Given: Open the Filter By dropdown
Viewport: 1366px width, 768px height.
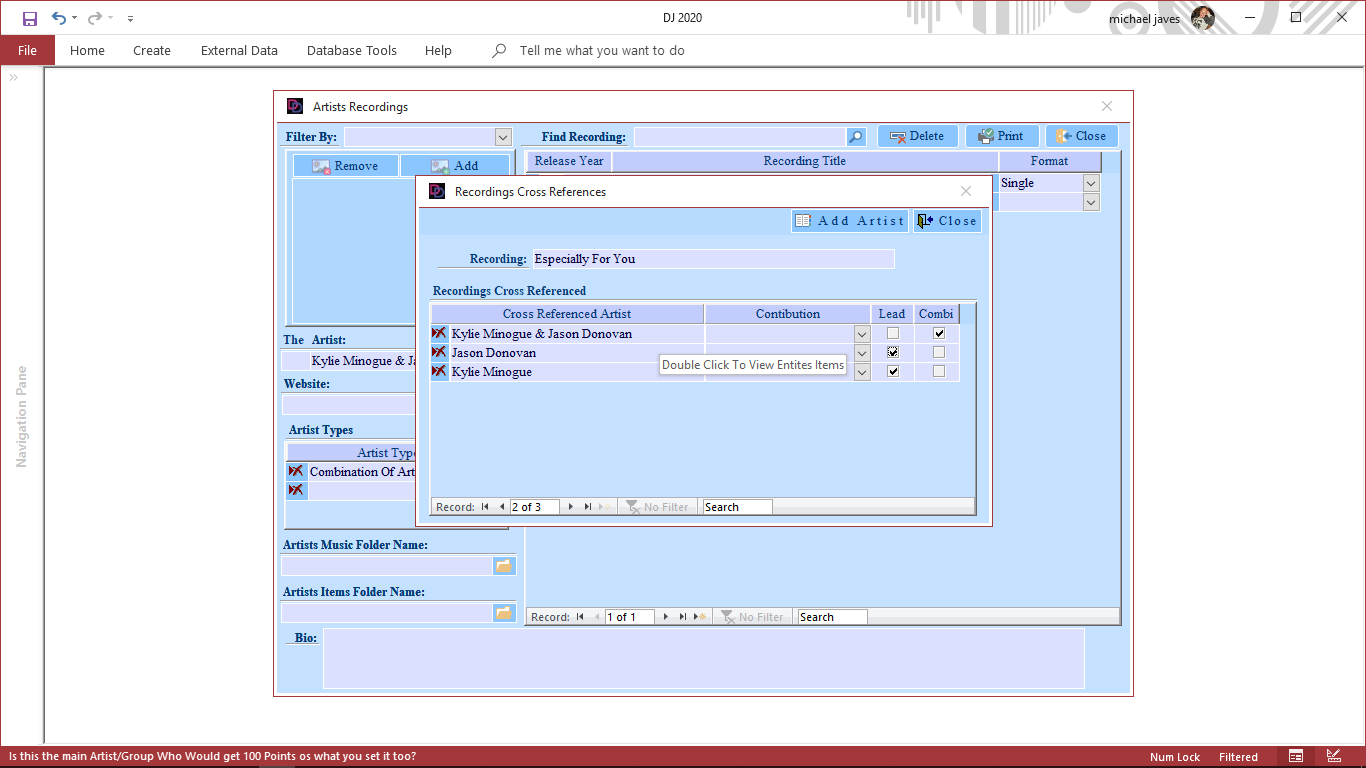Looking at the screenshot, I should [x=503, y=137].
